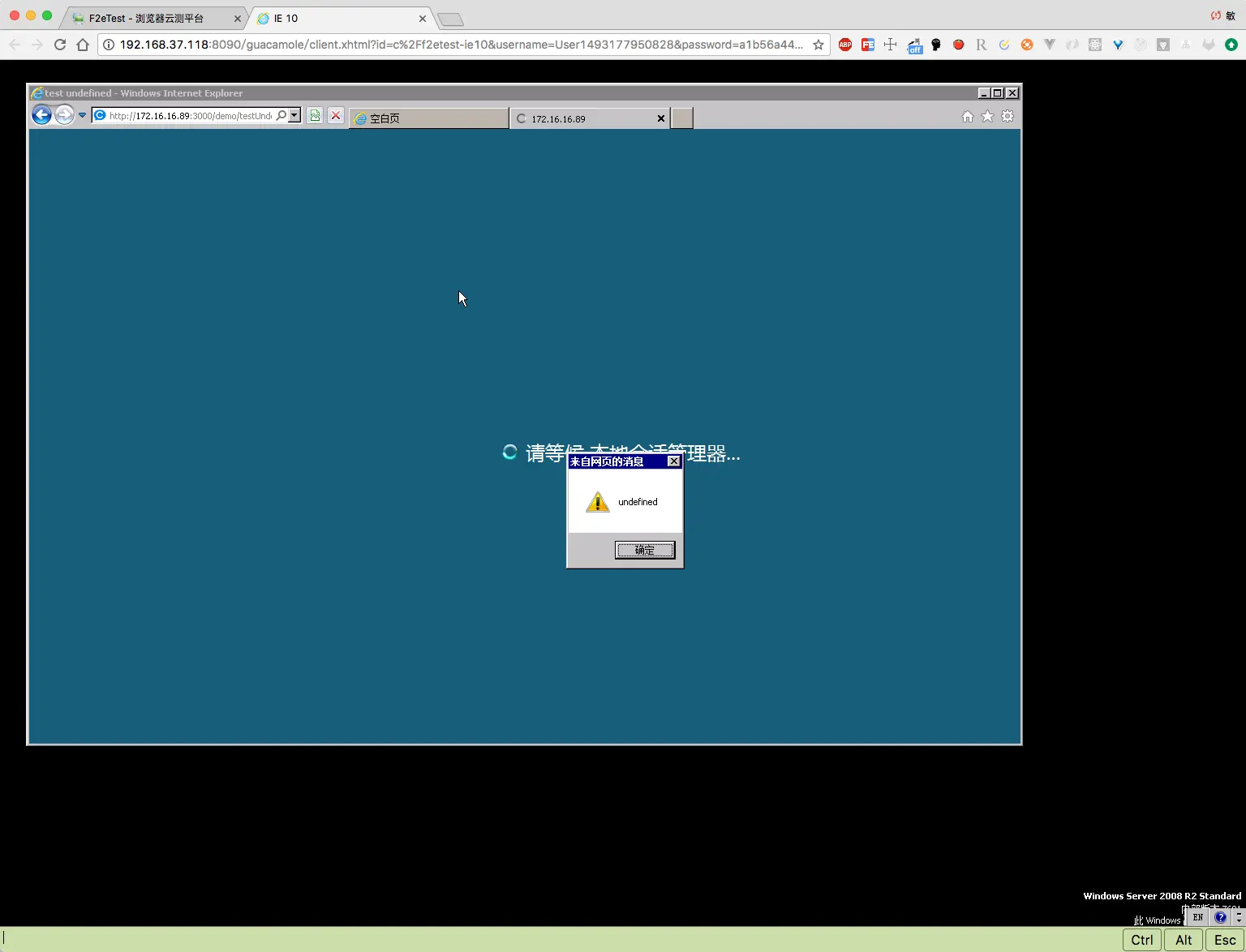This screenshot has width=1246, height=952.
Task: Open IE favorites star icon
Action: [987, 116]
